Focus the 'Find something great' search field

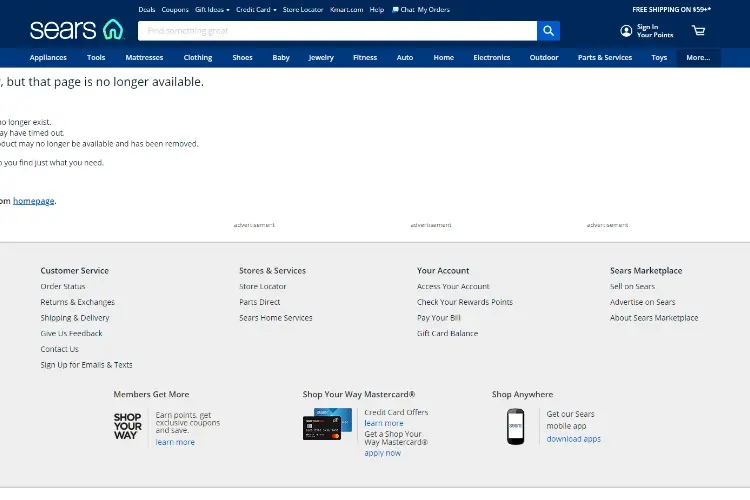click(x=337, y=31)
